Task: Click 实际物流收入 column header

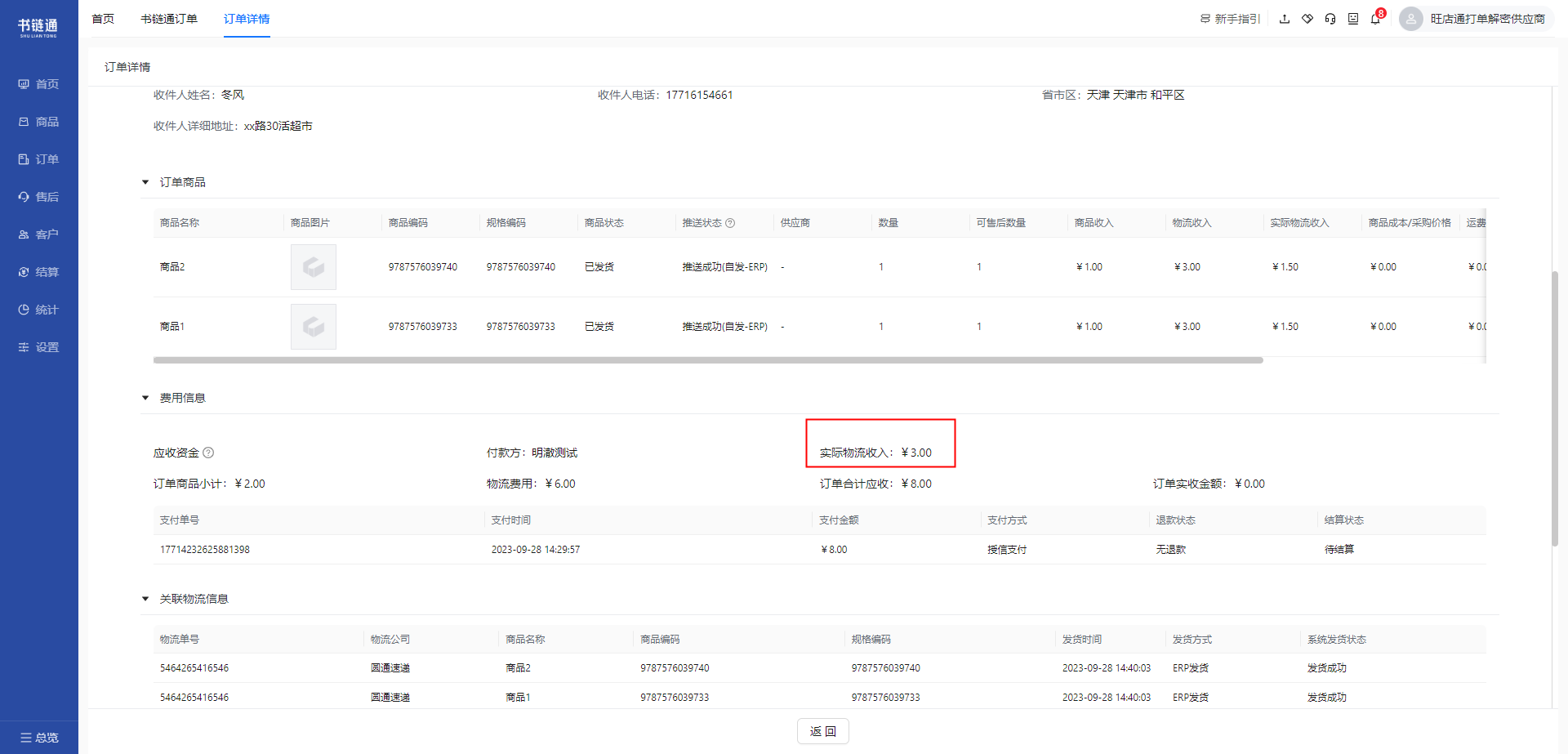Action: click(1300, 223)
